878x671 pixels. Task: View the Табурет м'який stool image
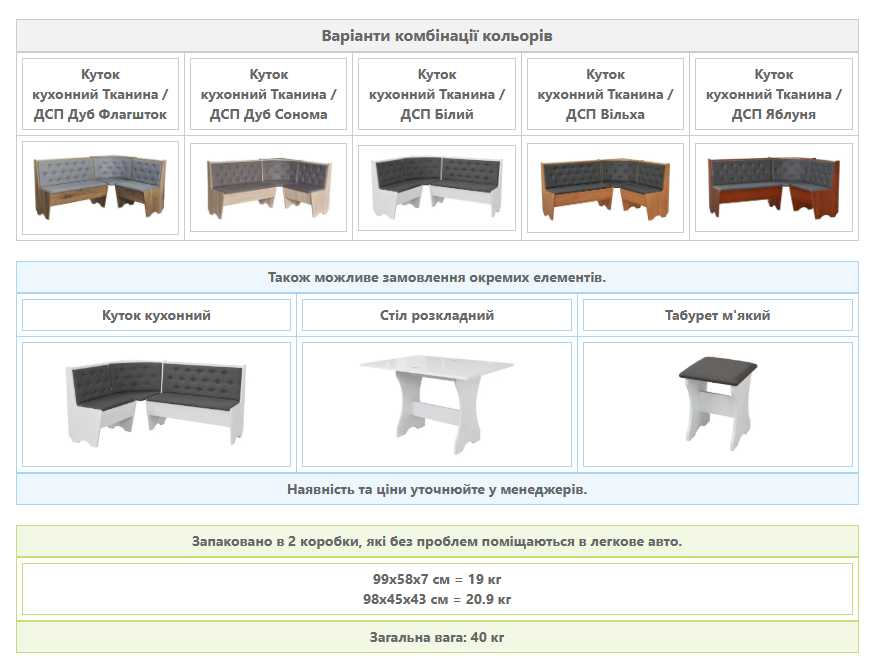(717, 404)
